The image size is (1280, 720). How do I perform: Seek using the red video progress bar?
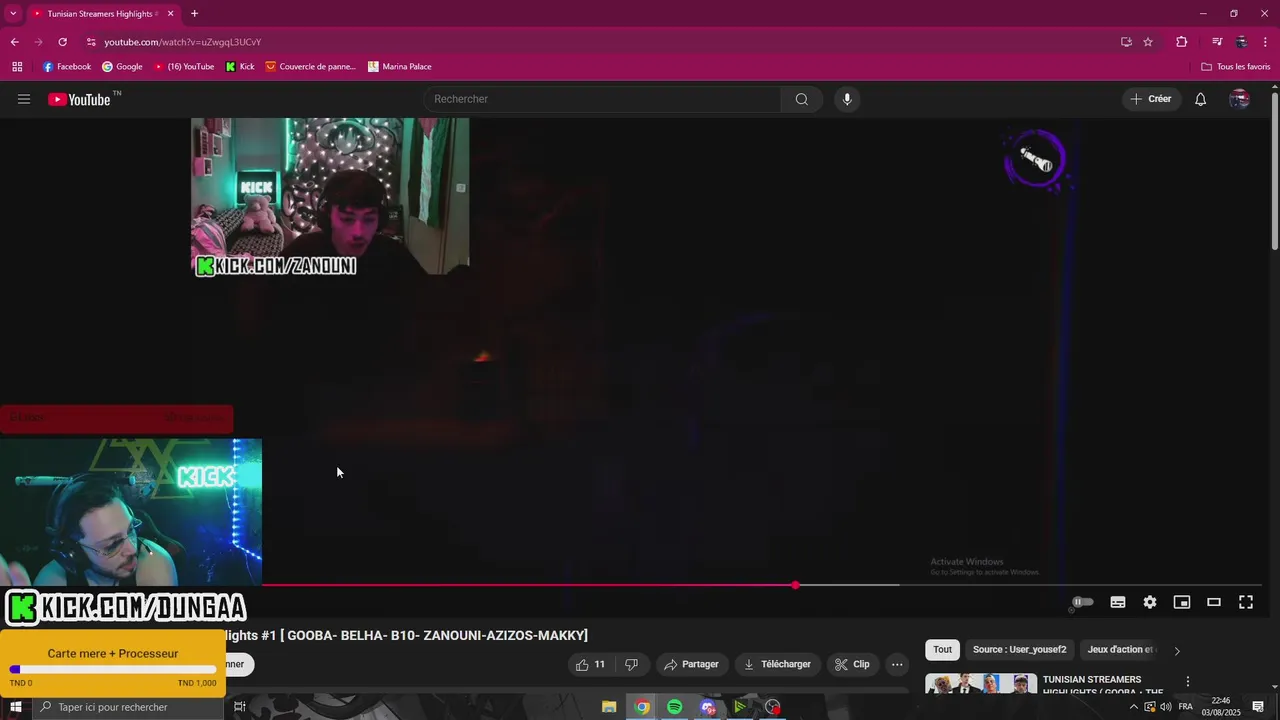(528, 586)
